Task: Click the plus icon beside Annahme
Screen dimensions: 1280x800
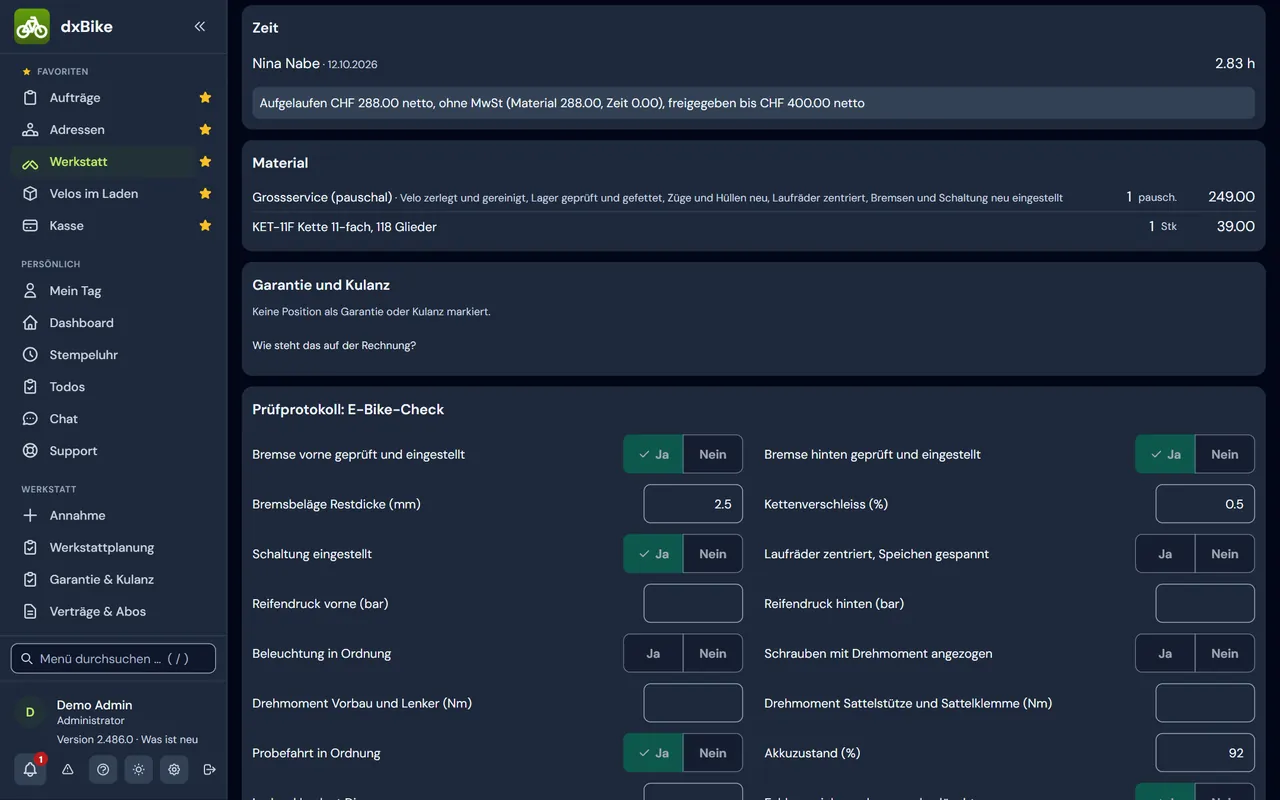Action: point(30,516)
